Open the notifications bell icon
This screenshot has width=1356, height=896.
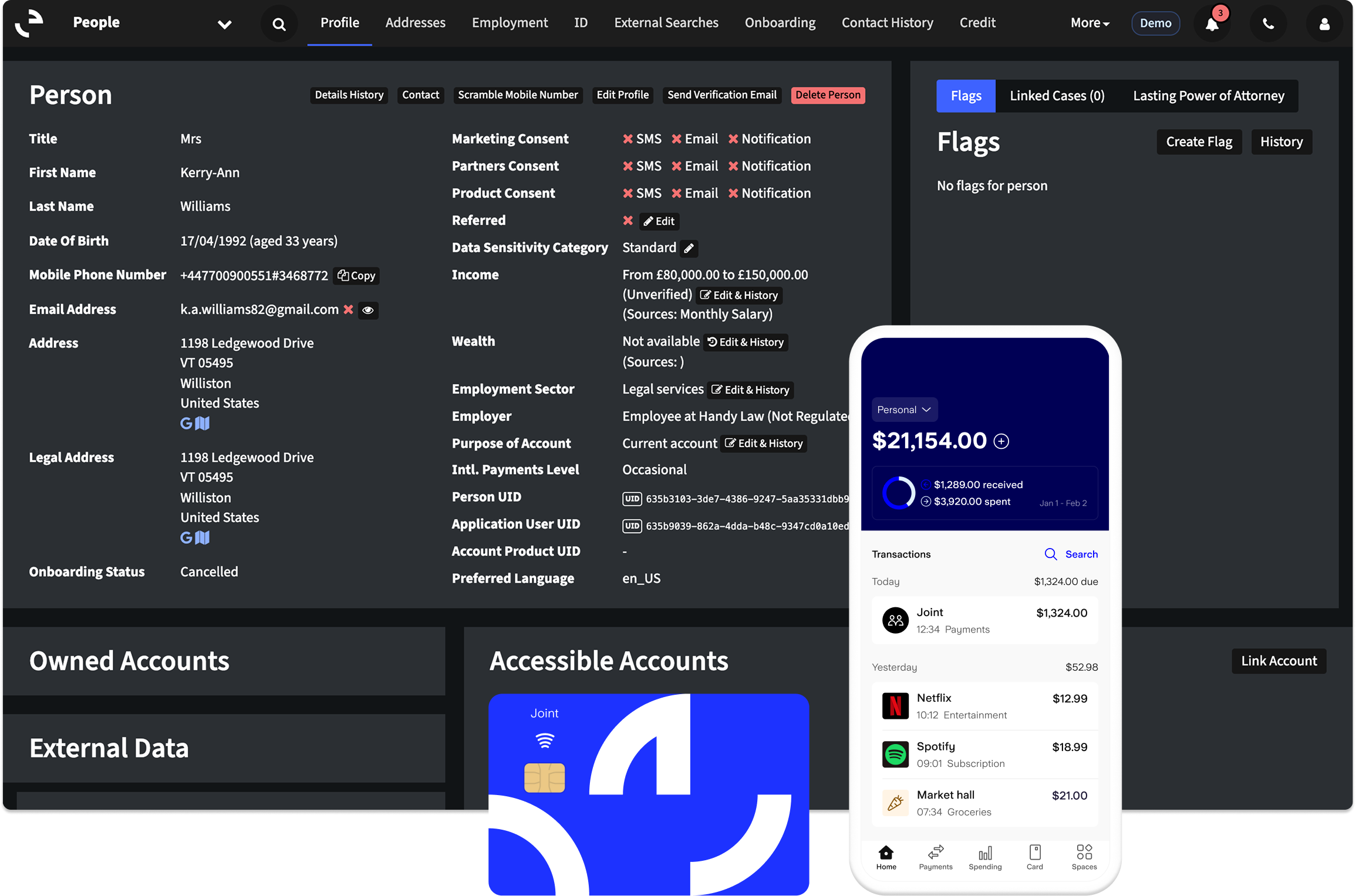point(1212,24)
